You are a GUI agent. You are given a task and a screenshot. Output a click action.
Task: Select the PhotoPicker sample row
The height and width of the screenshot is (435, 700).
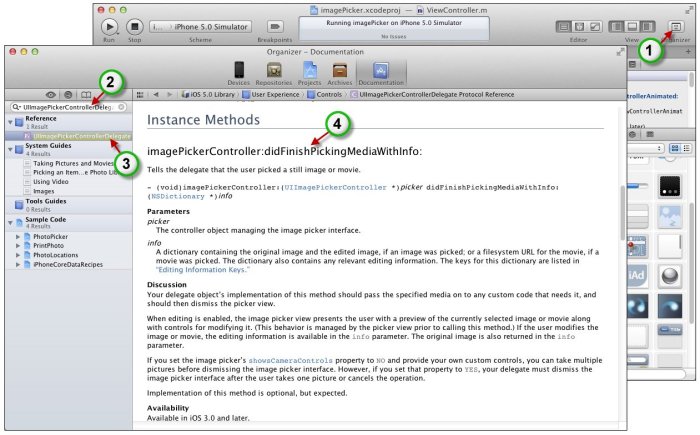coord(69,237)
